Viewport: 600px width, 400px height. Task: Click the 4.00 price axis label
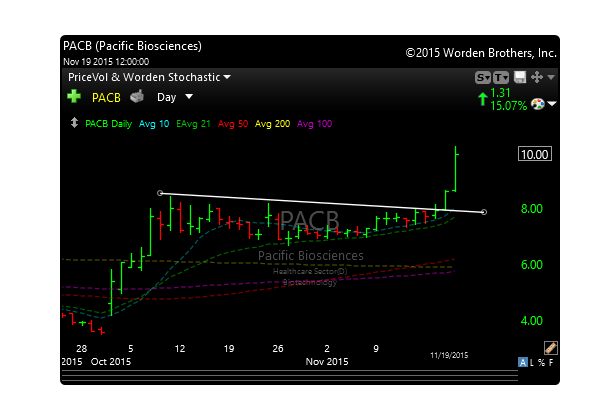click(x=532, y=321)
